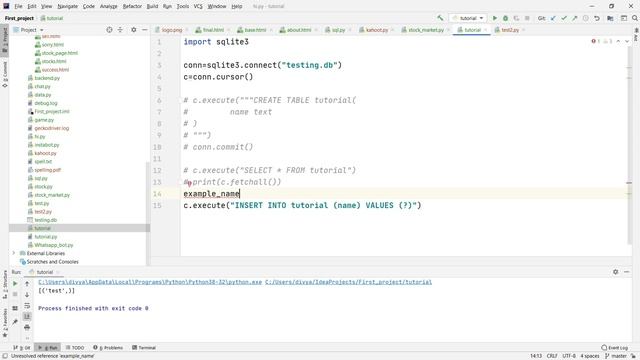Click the Rollback undo arrow icon
Viewport: 640px width, 360px height.
(597, 18)
